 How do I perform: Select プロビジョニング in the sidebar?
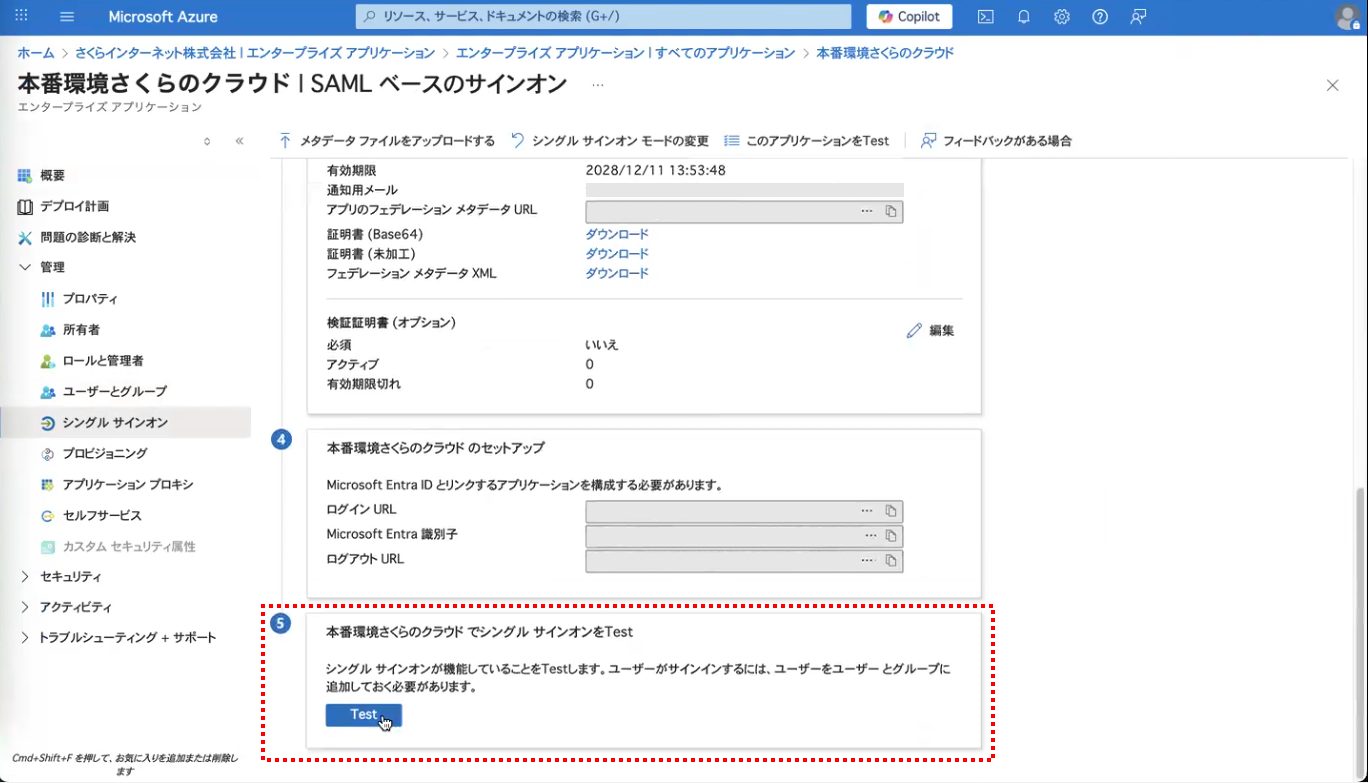pyautogui.click(x=105, y=453)
